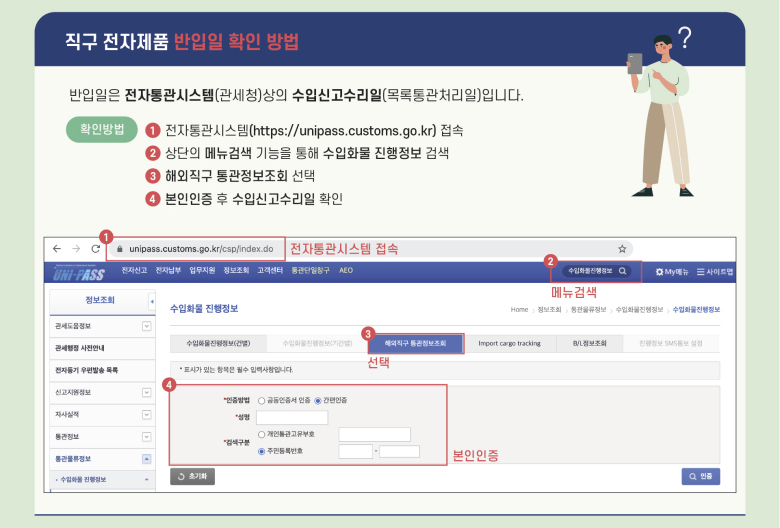Open the 전자신고 top menu
The height and width of the screenshot is (528, 780).
coord(134,270)
